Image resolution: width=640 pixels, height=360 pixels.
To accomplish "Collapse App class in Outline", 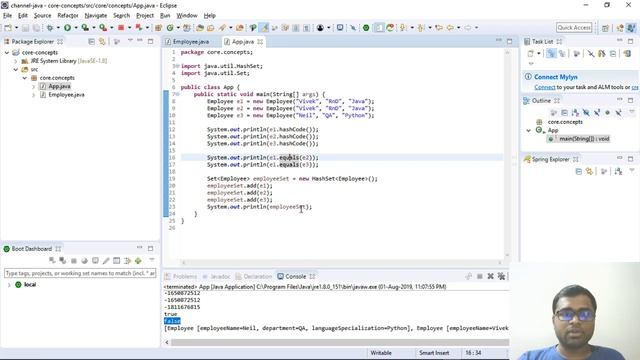I will pos(529,131).
